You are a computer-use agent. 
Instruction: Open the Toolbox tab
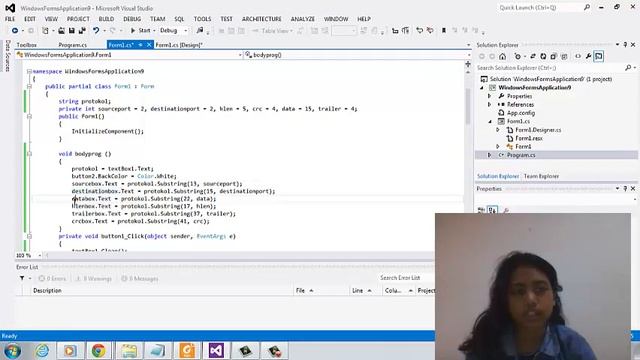point(27,45)
